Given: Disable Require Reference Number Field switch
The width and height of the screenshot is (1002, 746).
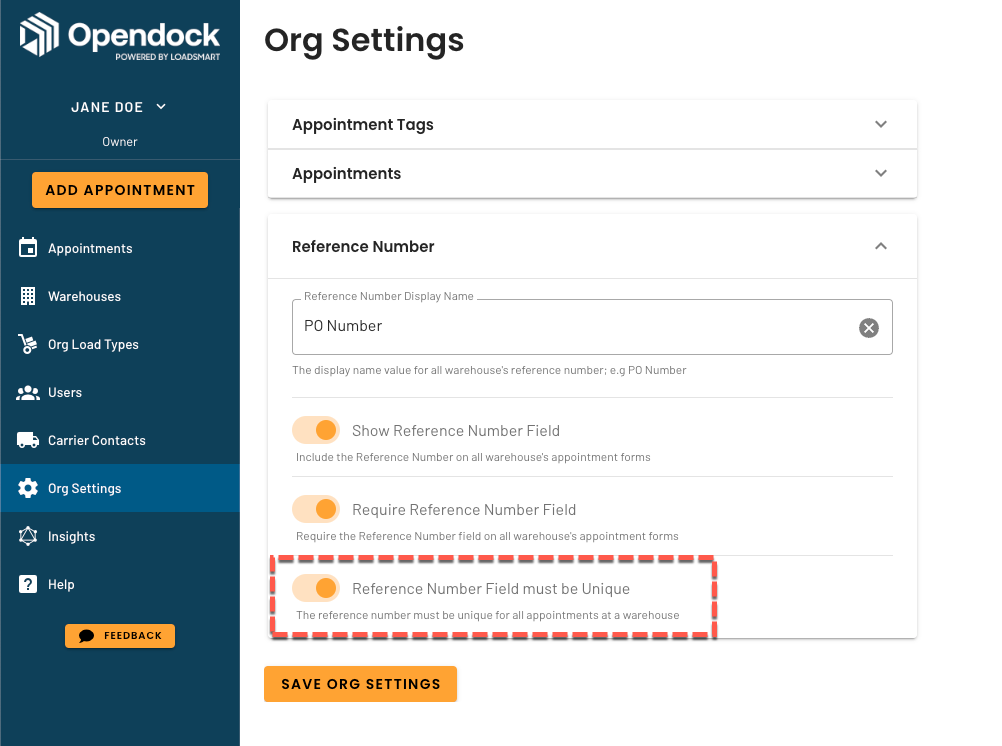Looking at the screenshot, I should tap(316, 509).
